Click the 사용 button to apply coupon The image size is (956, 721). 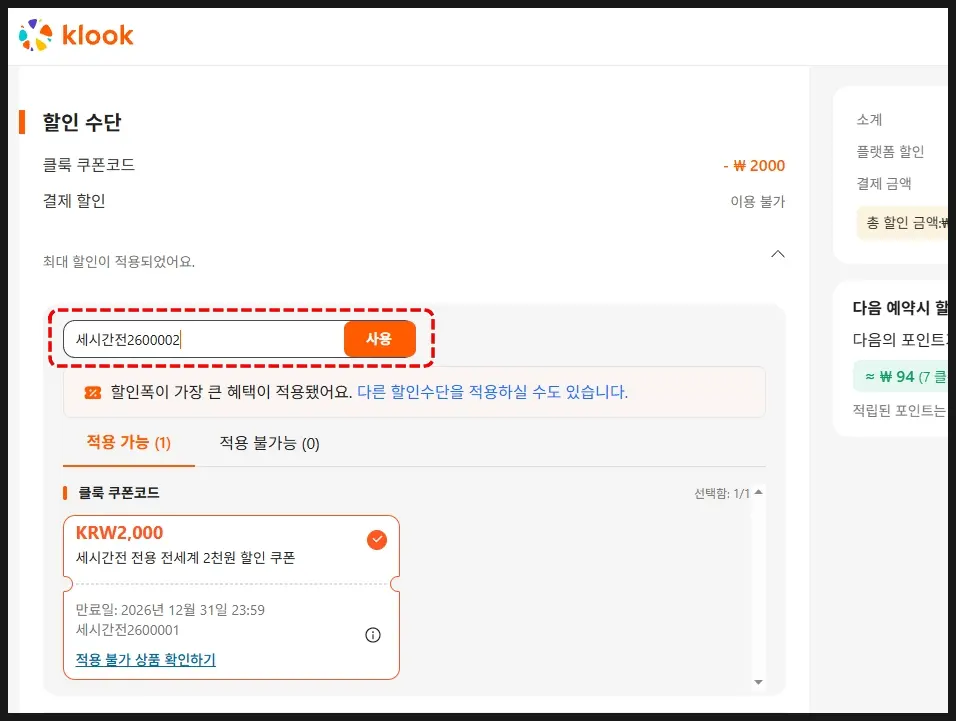tap(379, 339)
